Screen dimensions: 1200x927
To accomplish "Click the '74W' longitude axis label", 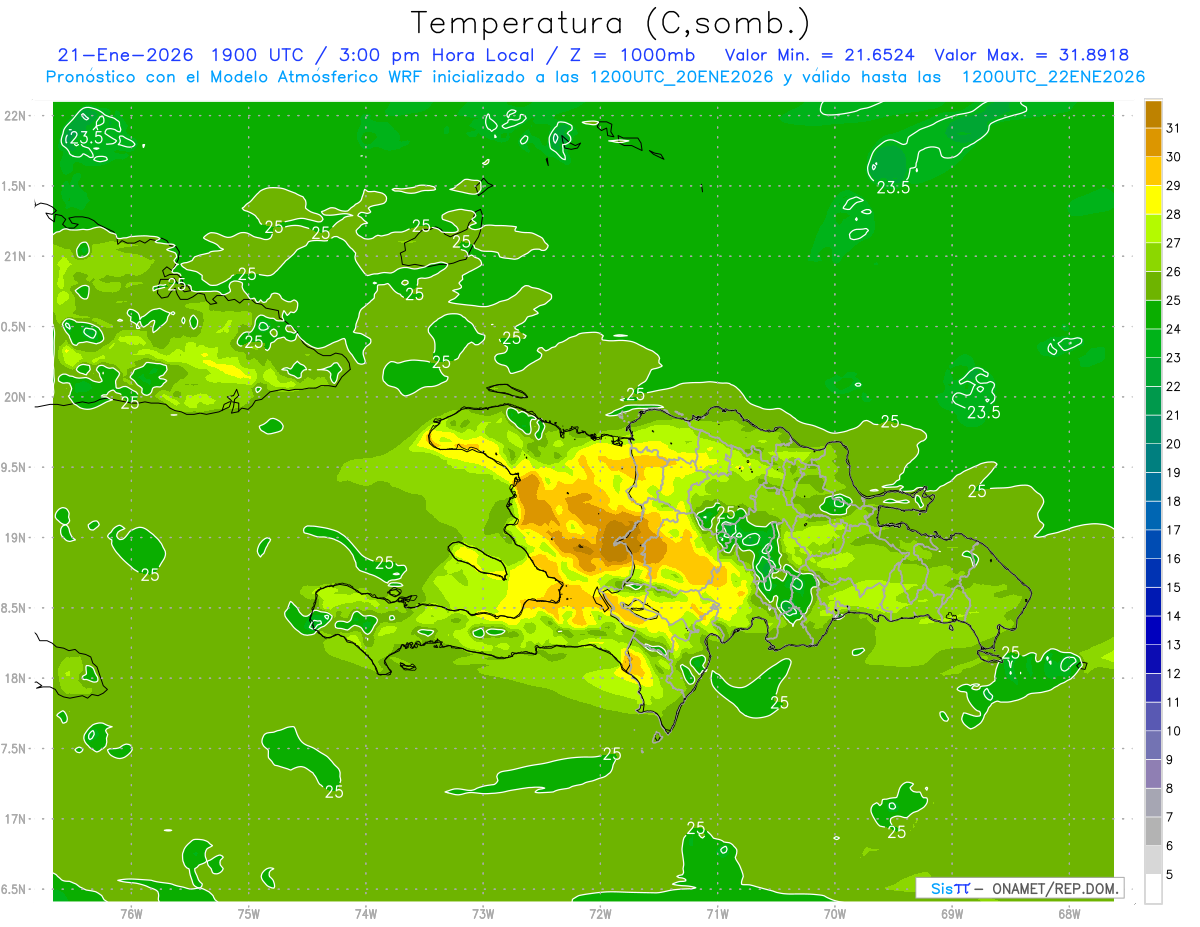I will tap(366, 914).
